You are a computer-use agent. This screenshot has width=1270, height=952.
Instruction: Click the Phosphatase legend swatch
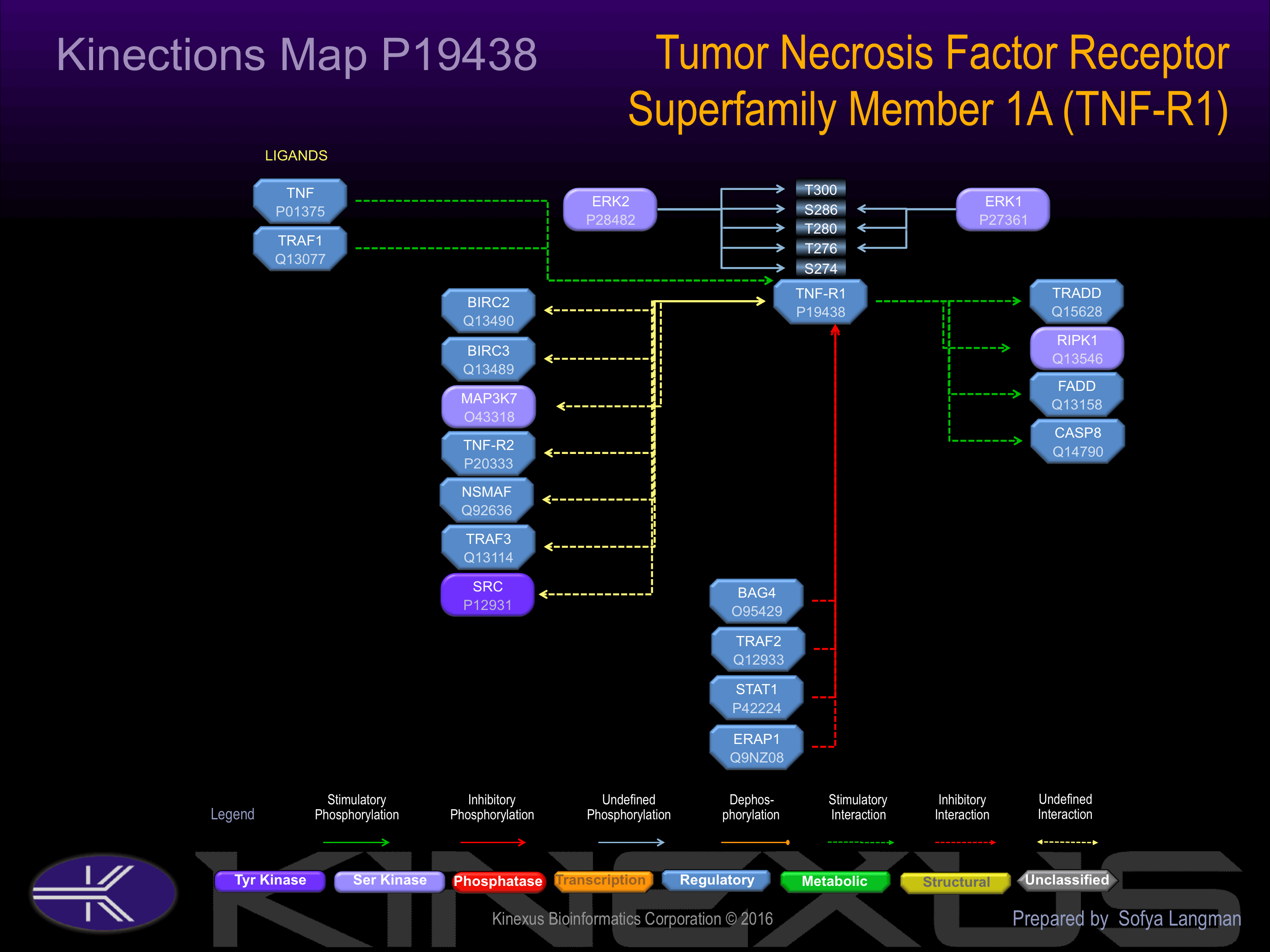click(498, 881)
